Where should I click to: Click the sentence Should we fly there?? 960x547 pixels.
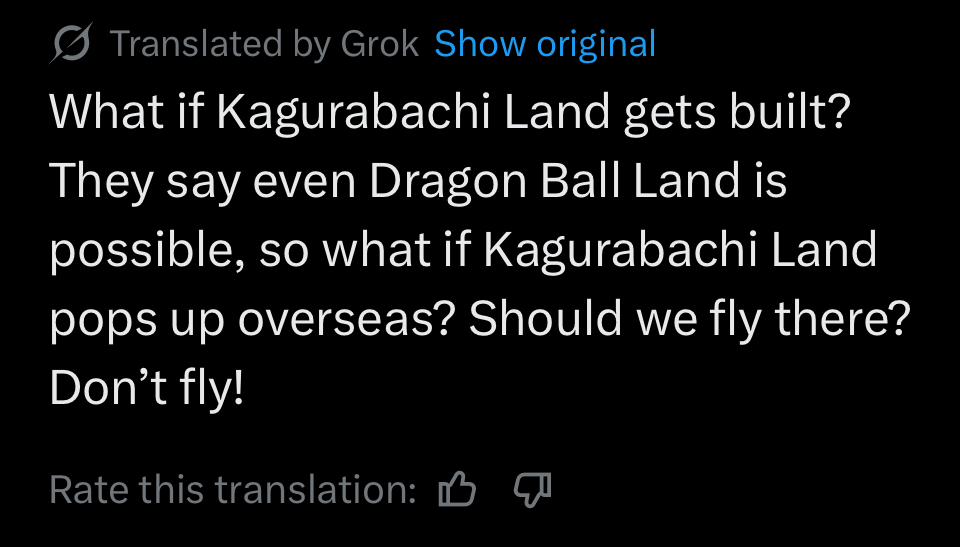point(690,320)
